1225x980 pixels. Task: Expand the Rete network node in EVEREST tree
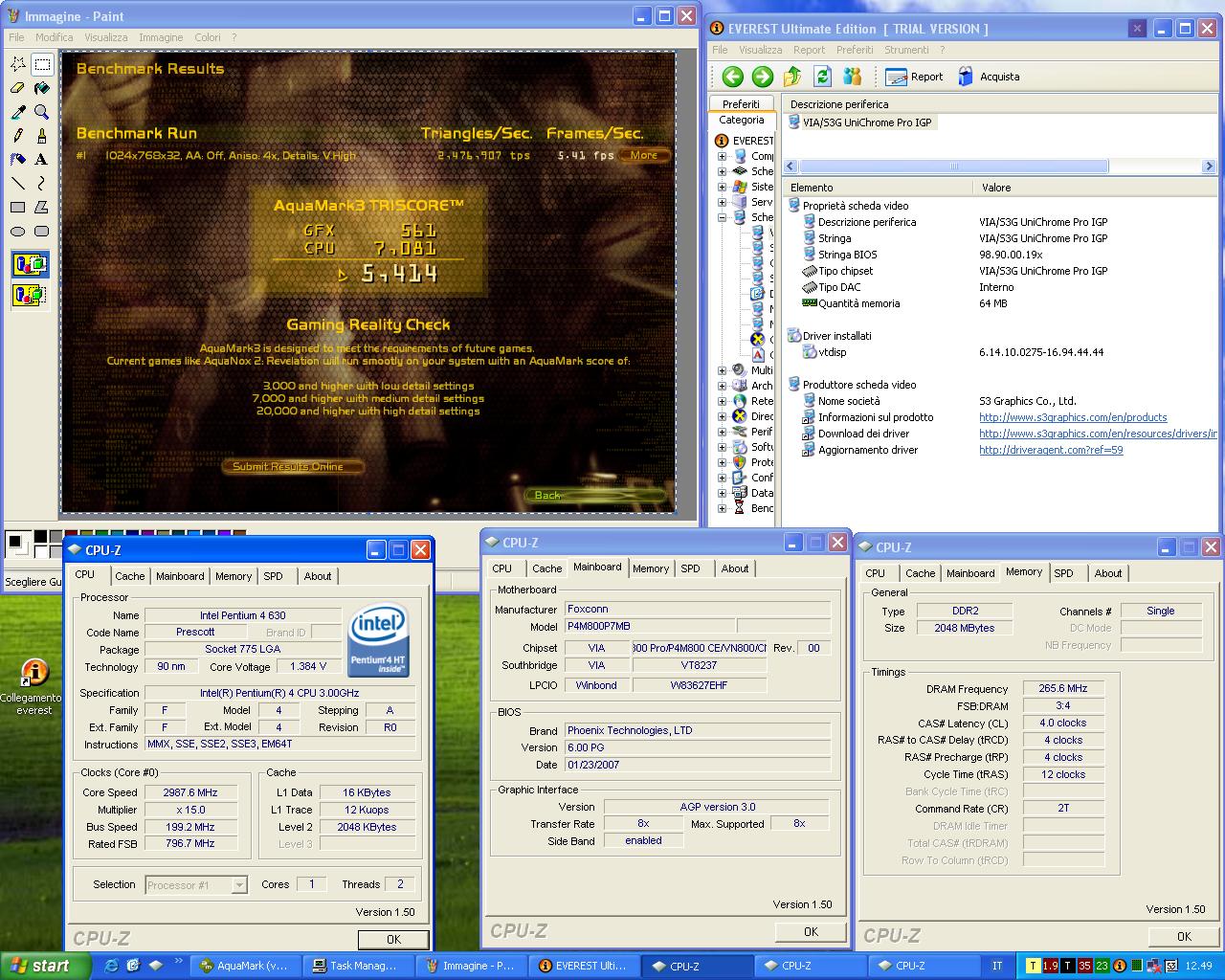click(722, 401)
